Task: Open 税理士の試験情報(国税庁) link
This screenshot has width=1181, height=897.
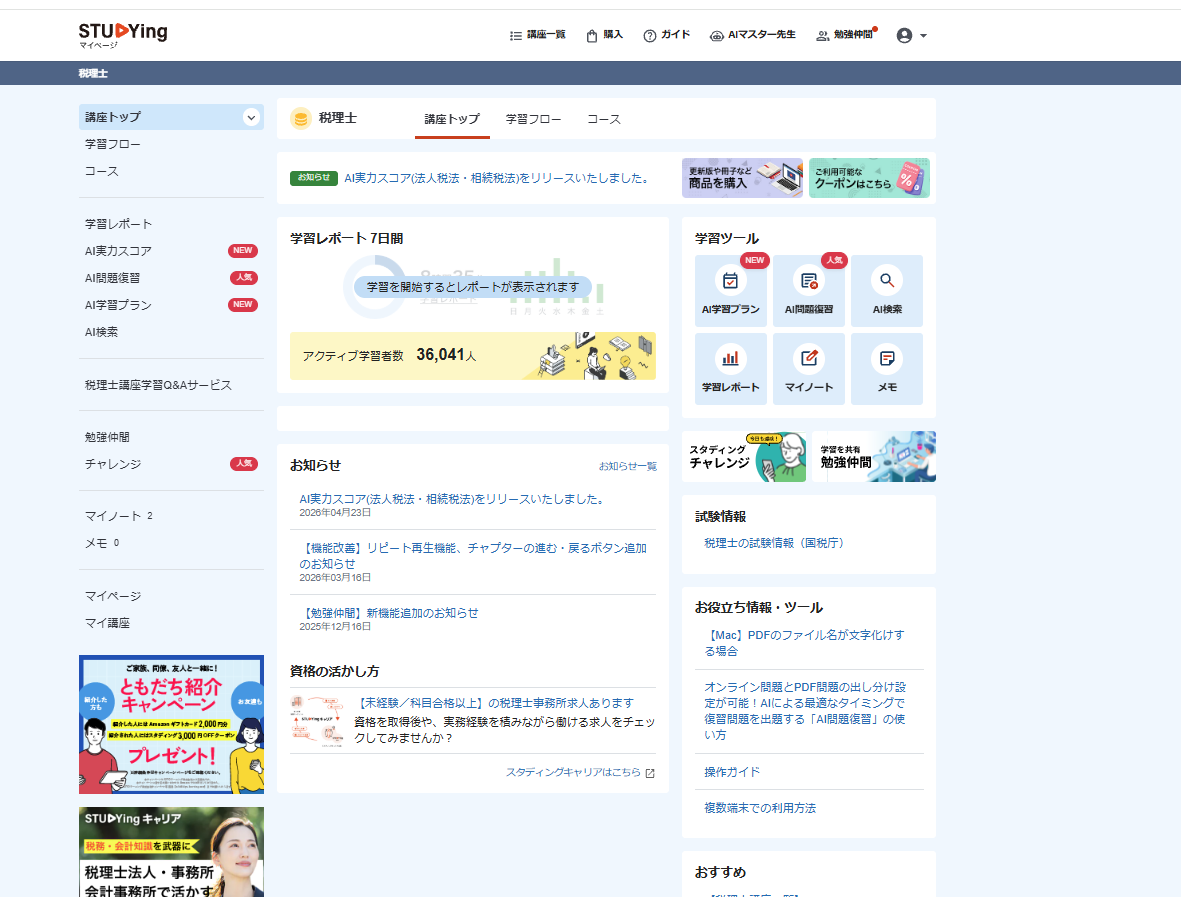Action: point(774,543)
